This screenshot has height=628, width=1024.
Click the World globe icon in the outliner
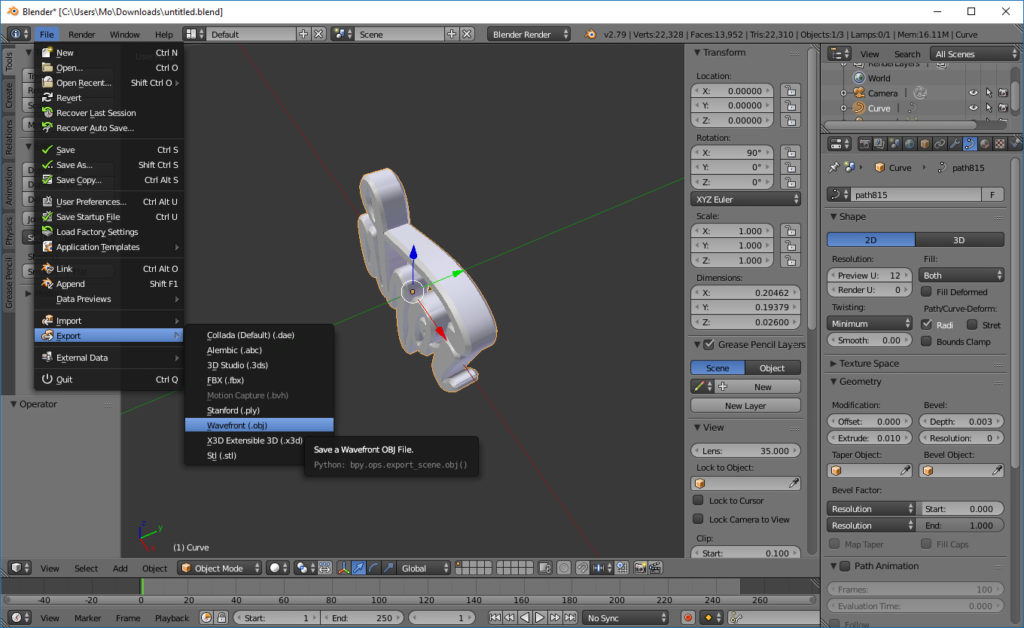pyautogui.click(x=859, y=78)
